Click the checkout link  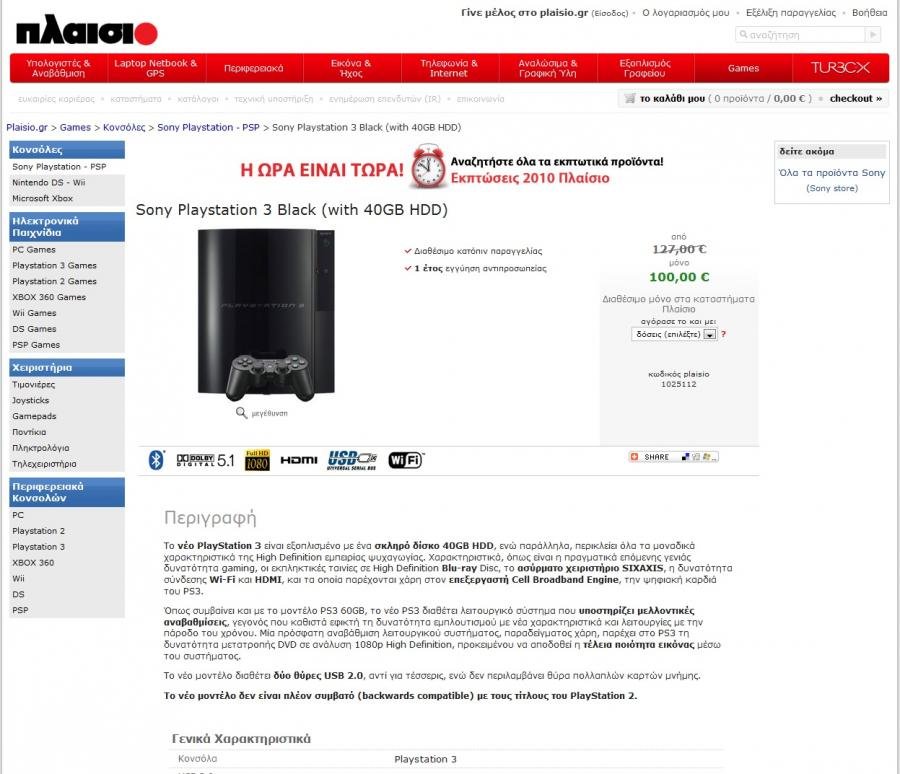(855, 98)
